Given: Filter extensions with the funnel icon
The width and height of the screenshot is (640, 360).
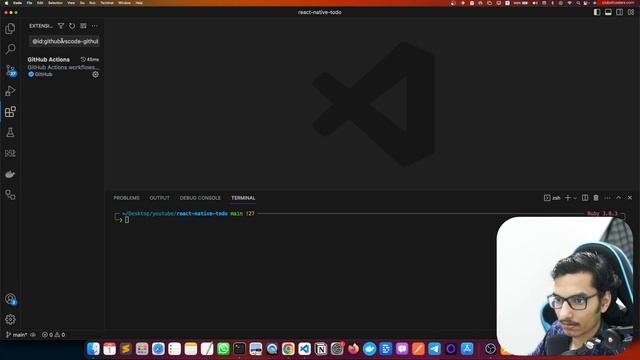Looking at the screenshot, I should (x=61, y=26).
